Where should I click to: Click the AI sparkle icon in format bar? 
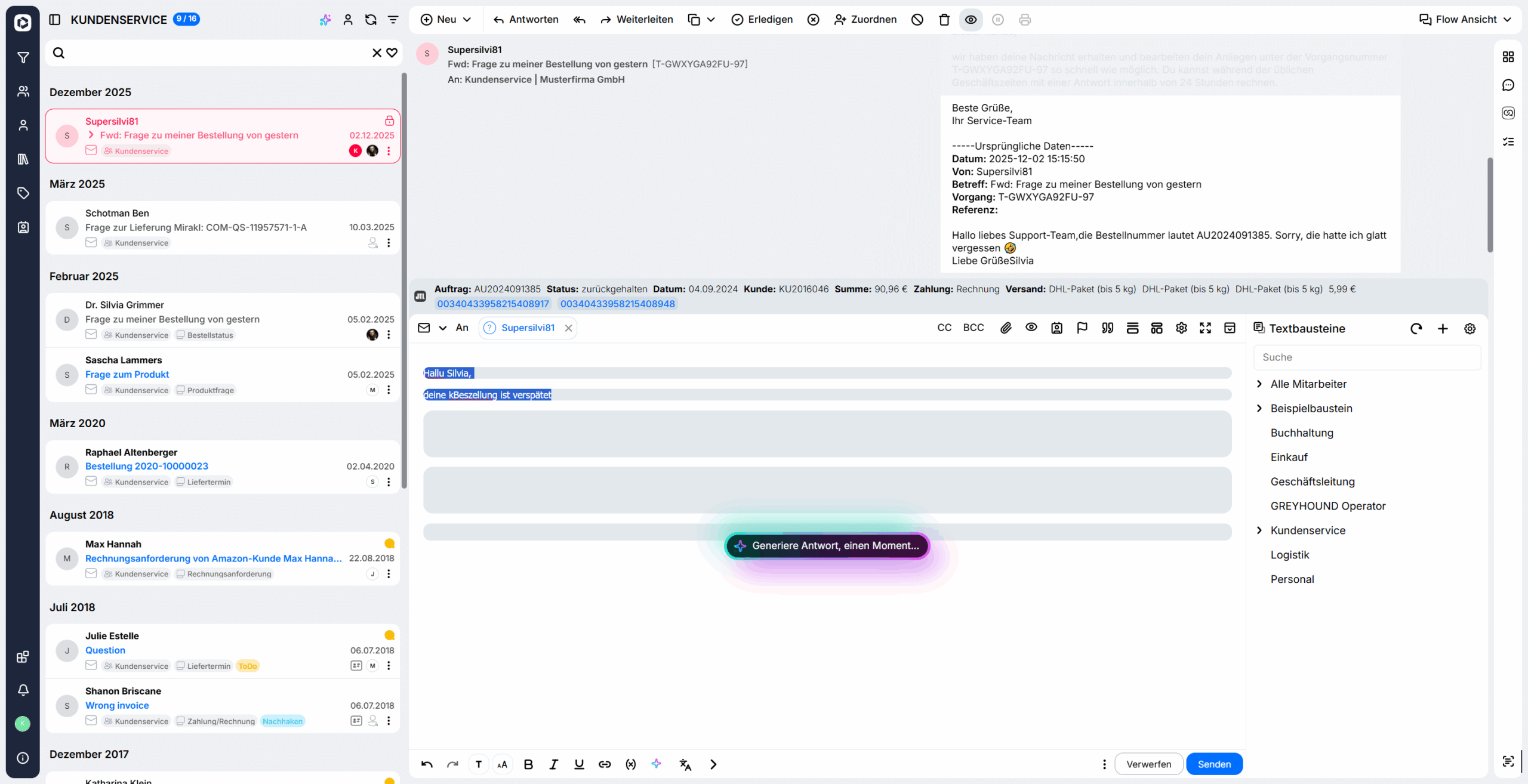coord(657,764)
